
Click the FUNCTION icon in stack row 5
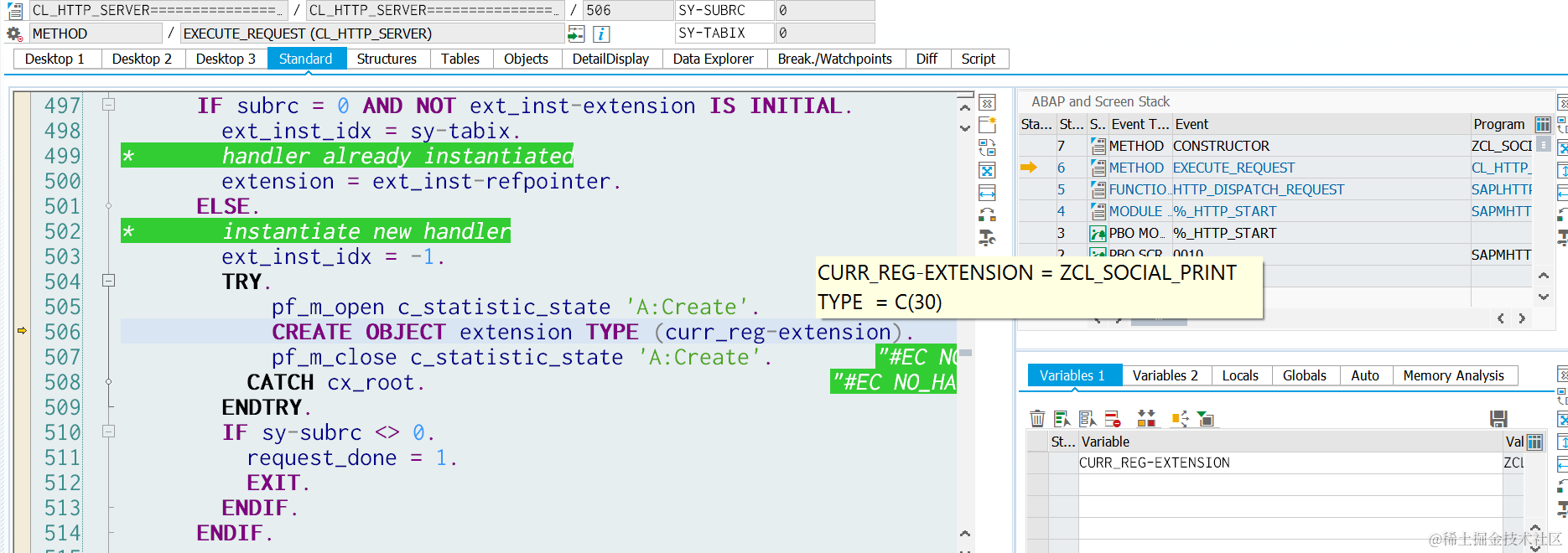[1098, 189]
